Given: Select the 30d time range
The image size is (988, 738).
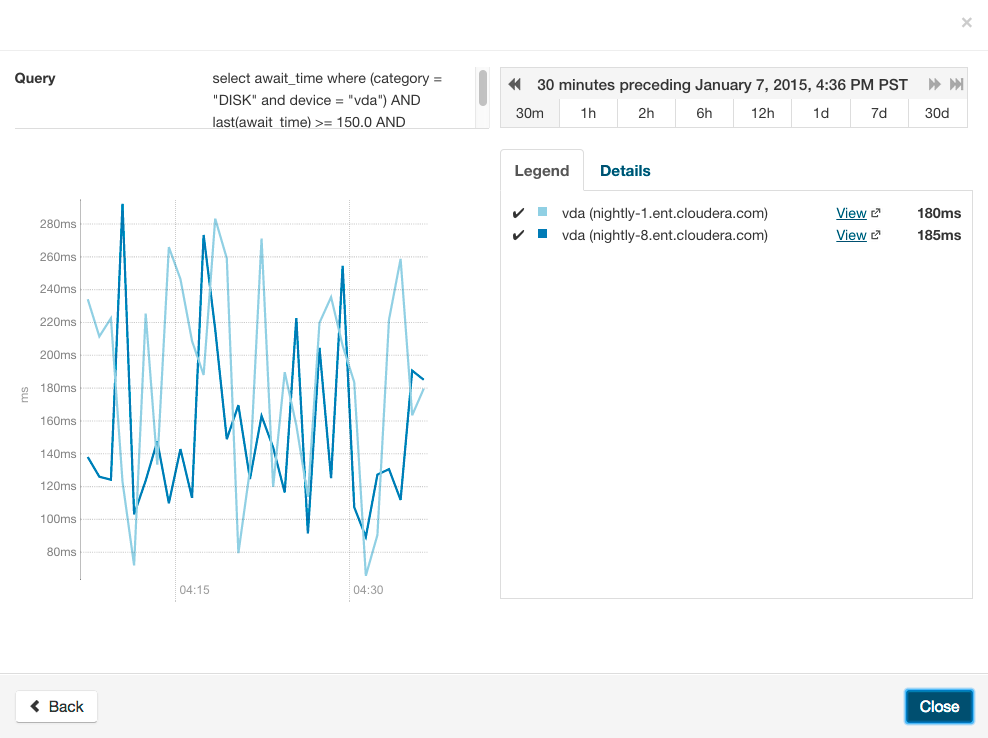Looking at the screenshot, I should 937,113.
